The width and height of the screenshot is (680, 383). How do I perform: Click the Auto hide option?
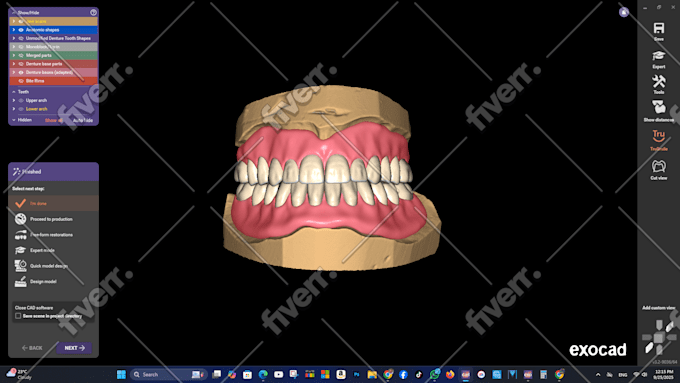tap(82, 120)
